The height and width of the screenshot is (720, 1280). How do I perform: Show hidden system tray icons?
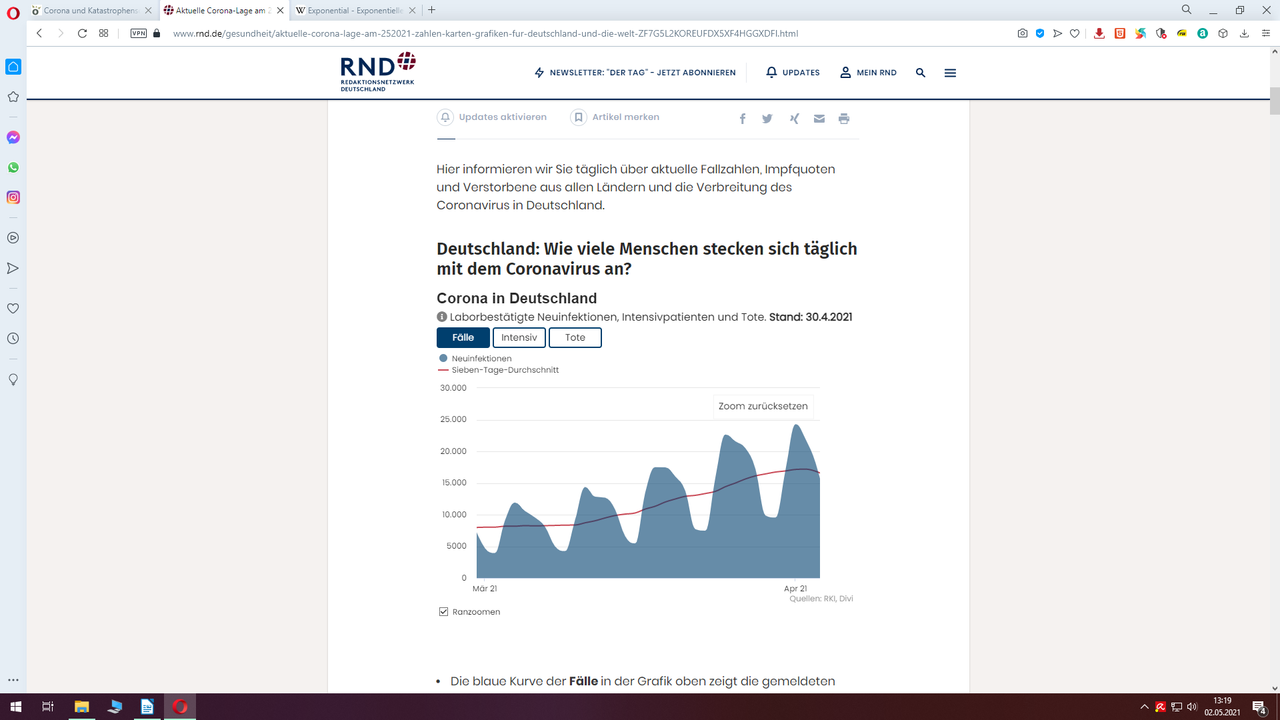click(x=1143, y=707)
